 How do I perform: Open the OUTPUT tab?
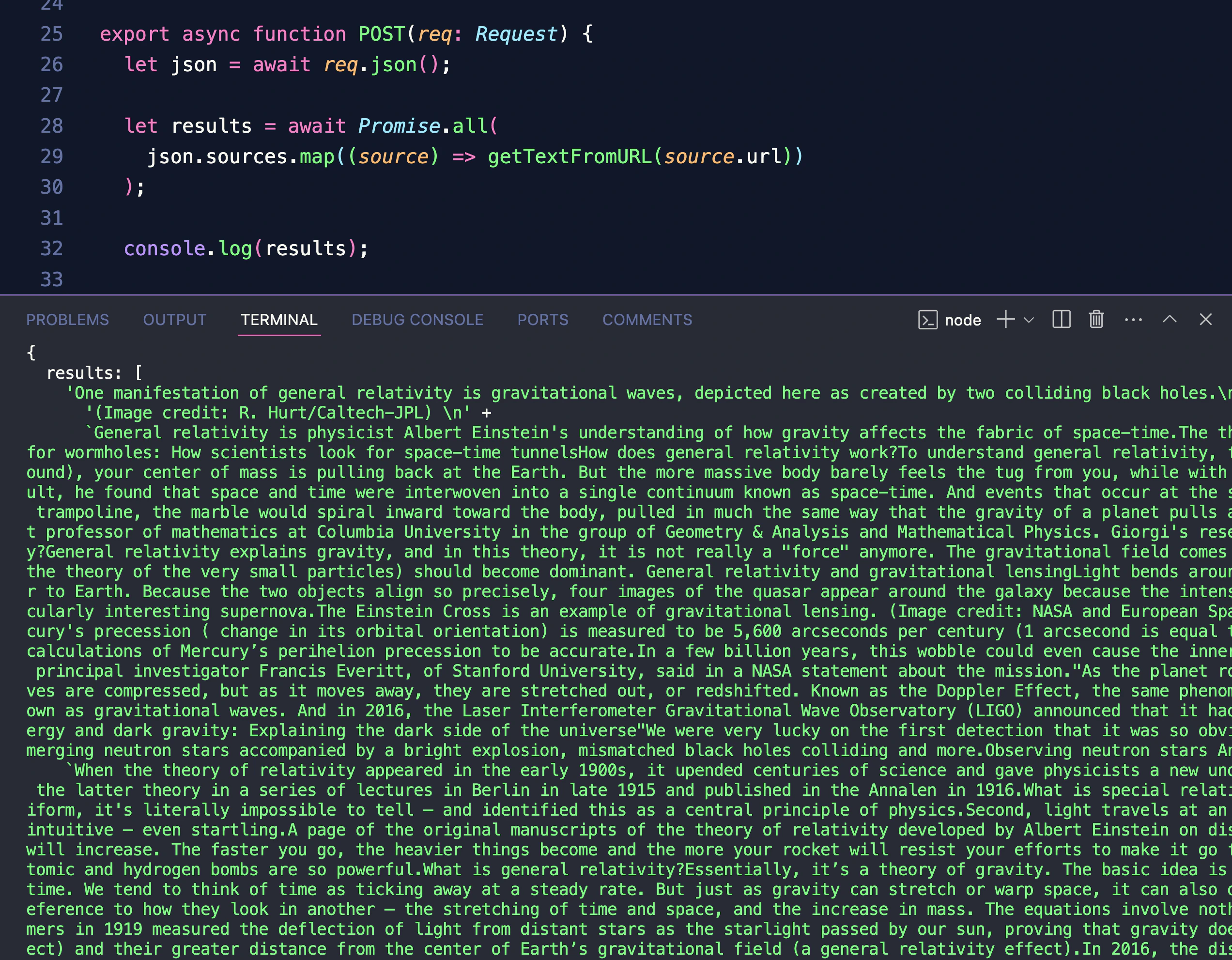point(174,320)
